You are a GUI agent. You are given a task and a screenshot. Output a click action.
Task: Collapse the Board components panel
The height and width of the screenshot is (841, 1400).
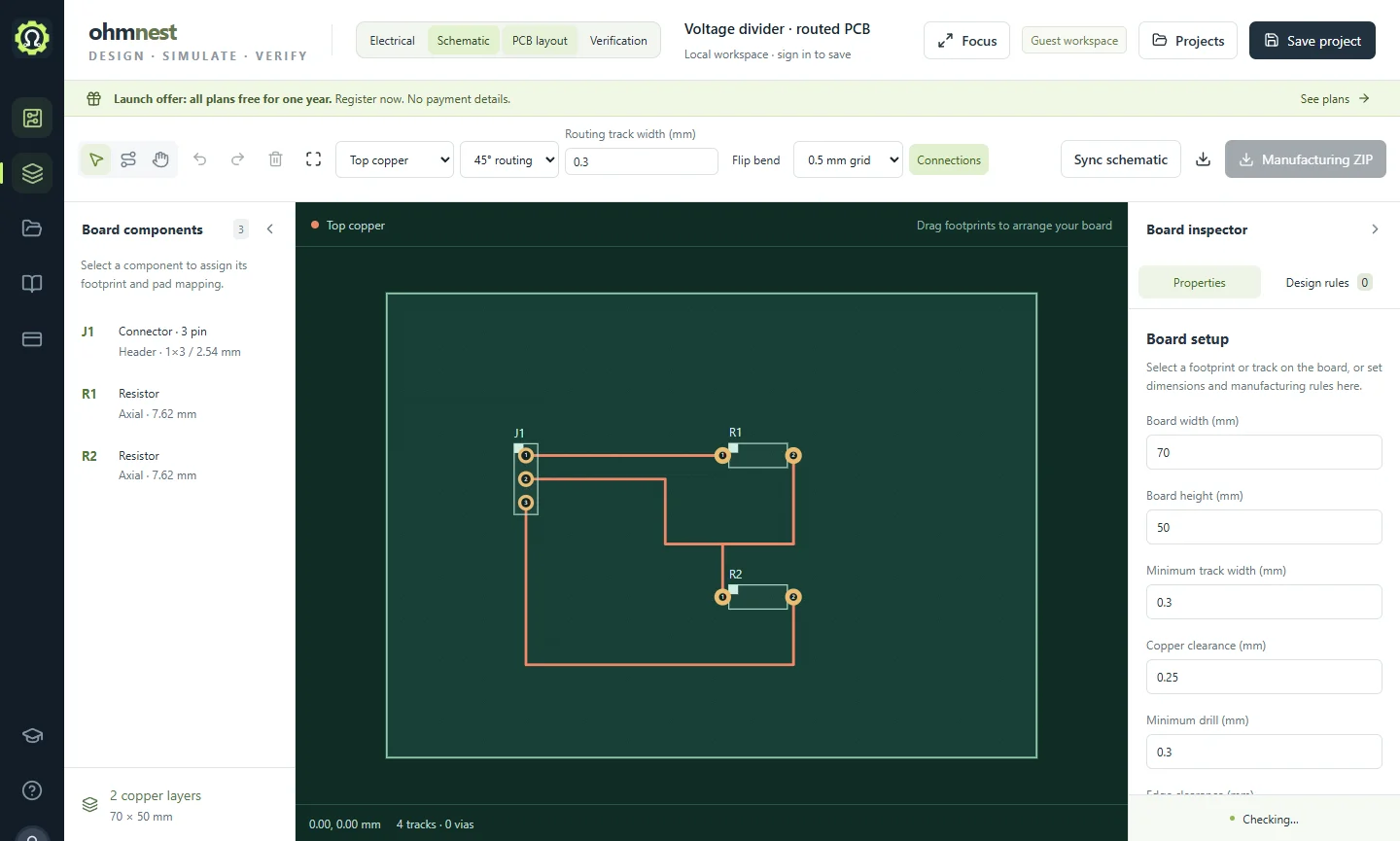point(270,229)
